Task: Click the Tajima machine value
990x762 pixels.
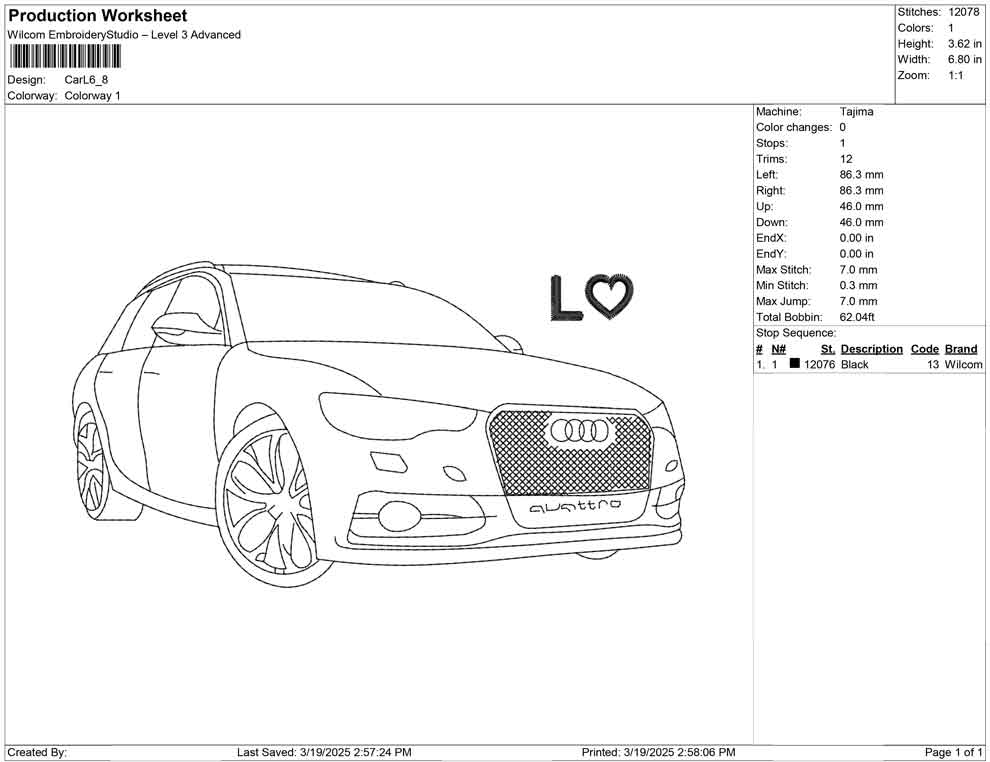Action: click(856, 112)
